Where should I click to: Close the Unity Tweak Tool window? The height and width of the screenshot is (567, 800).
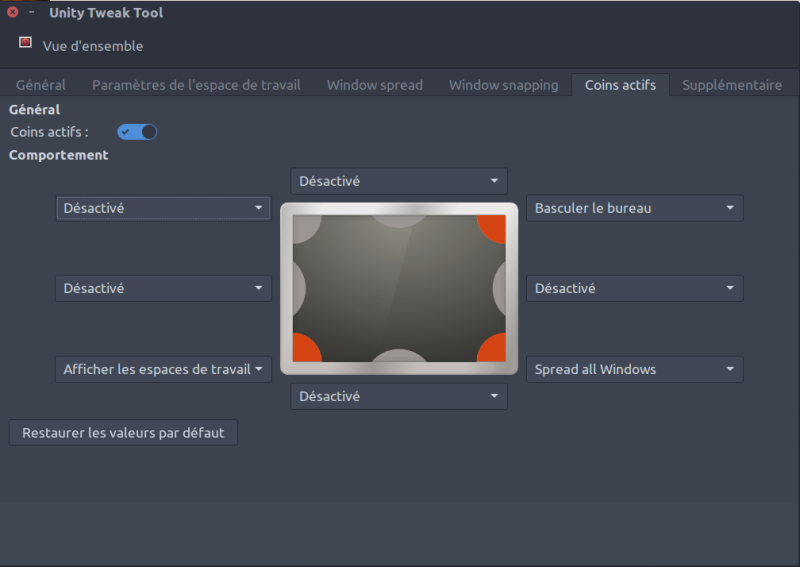click(13, 12)
